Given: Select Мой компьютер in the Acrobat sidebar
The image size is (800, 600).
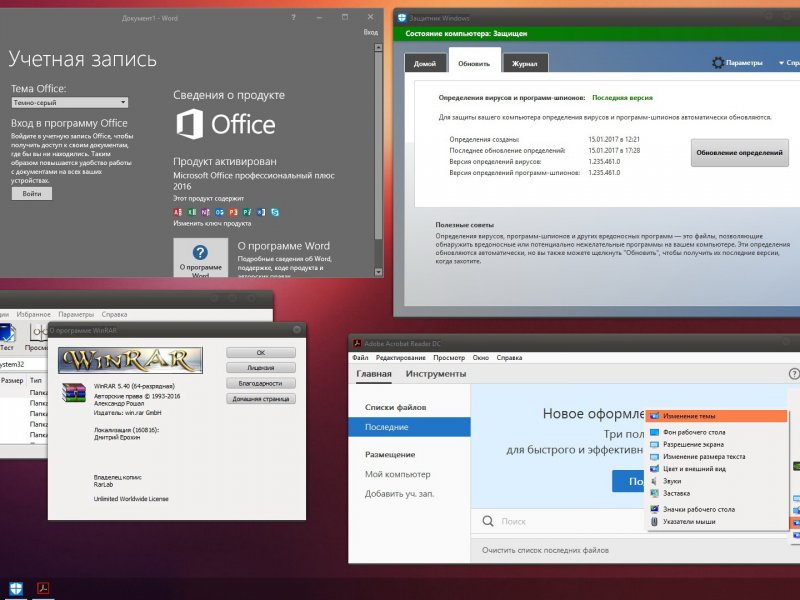Looking at the screenshot, I should [x=397, y=474].
